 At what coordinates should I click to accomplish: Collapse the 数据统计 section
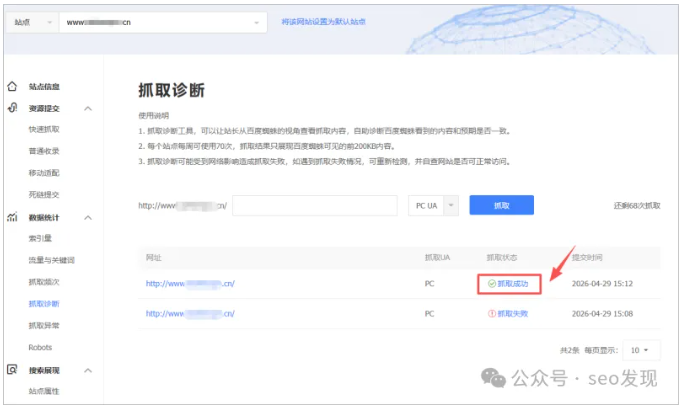88,218
